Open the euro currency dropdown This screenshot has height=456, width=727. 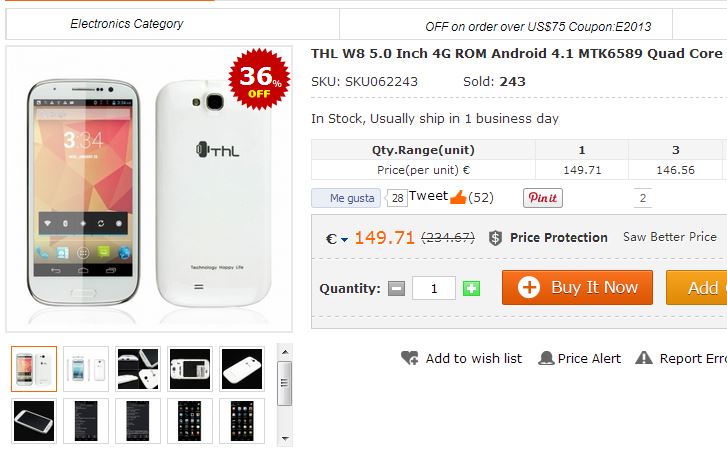pyautogui.click(x=337, y=238)
